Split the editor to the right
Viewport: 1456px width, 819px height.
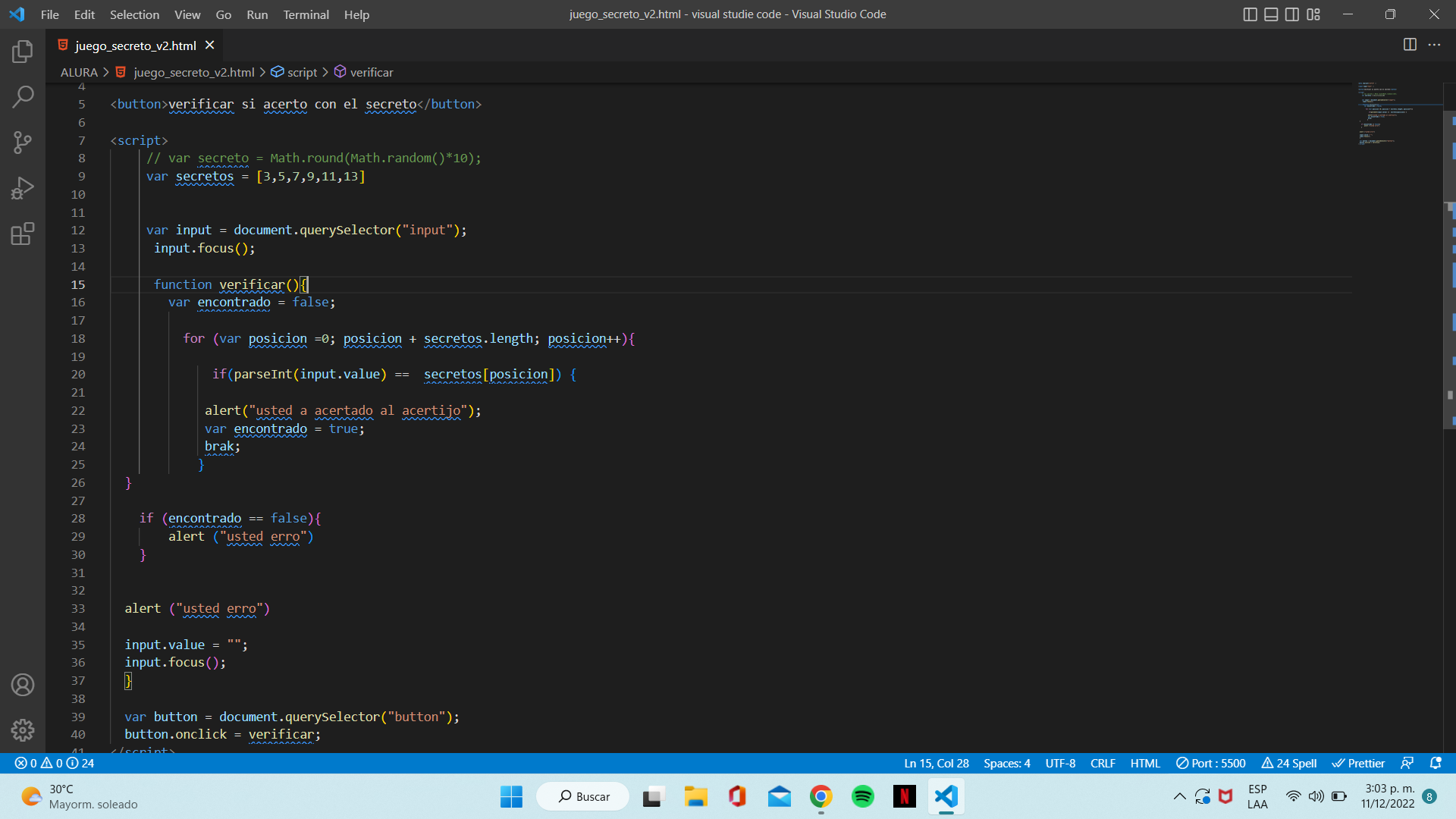(x=1410, y=45)
